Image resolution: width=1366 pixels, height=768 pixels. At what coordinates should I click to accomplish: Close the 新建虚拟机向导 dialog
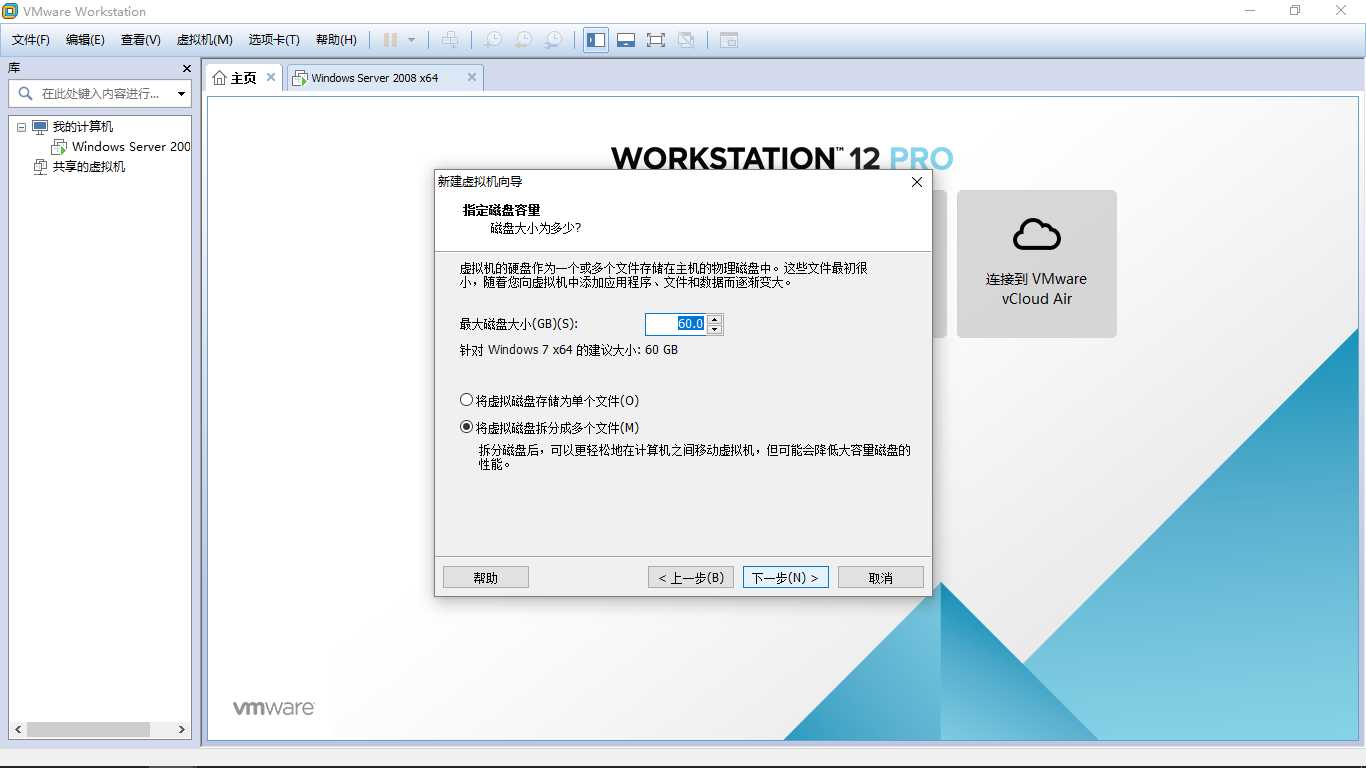tap(917, 182)
